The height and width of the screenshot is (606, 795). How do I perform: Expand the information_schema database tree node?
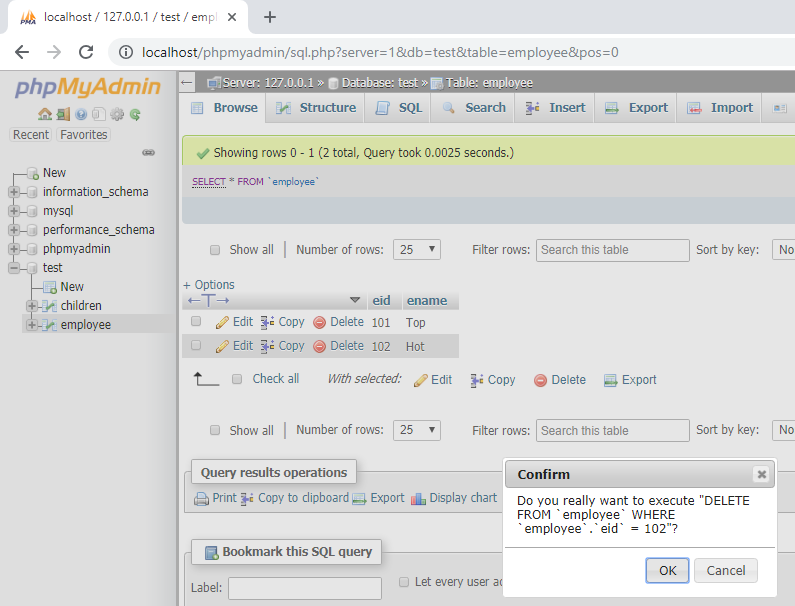point(14,192)
